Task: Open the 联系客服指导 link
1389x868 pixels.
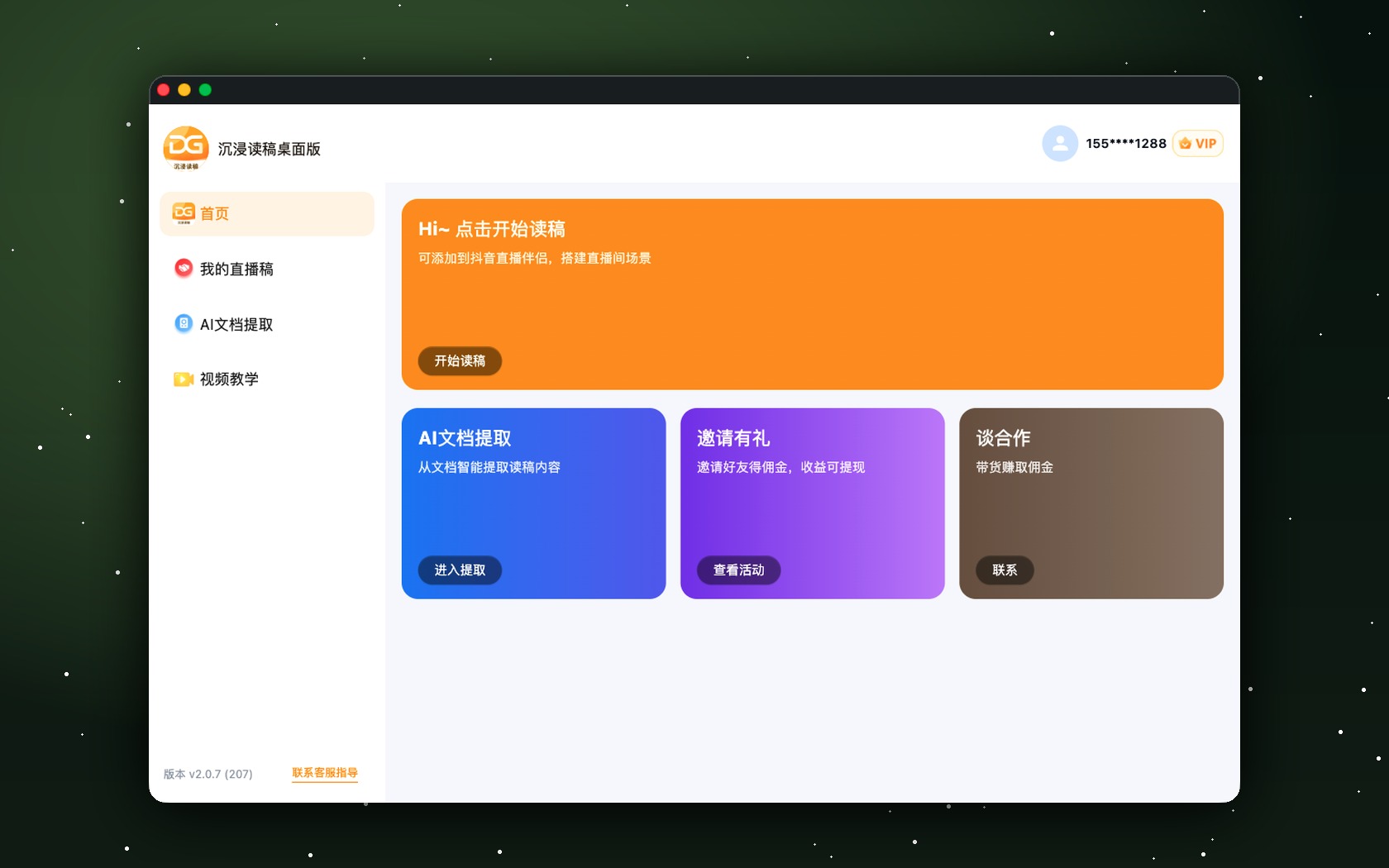Action: tap(325, 773)
